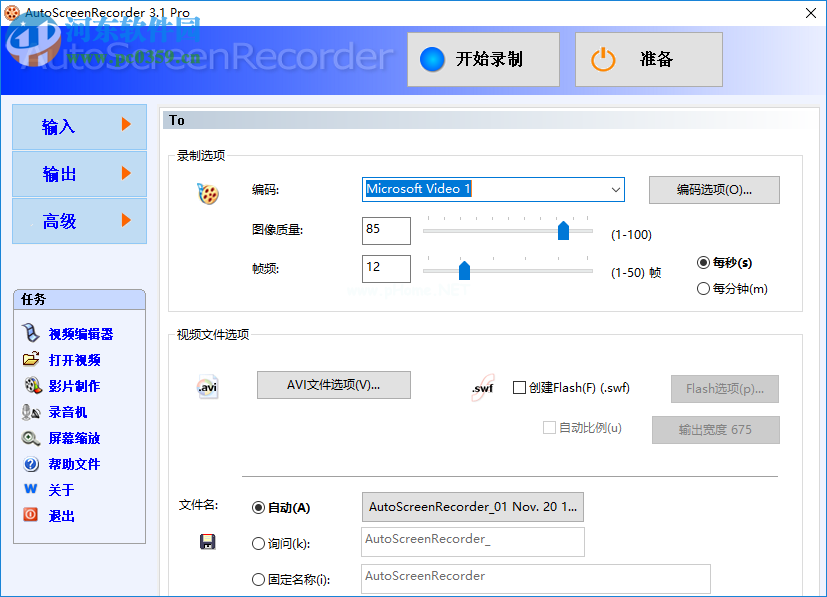827x597 pixels.
Task: Expand the 输出 (Output) section
Action: pyautogui.click(x=79, y=173)
